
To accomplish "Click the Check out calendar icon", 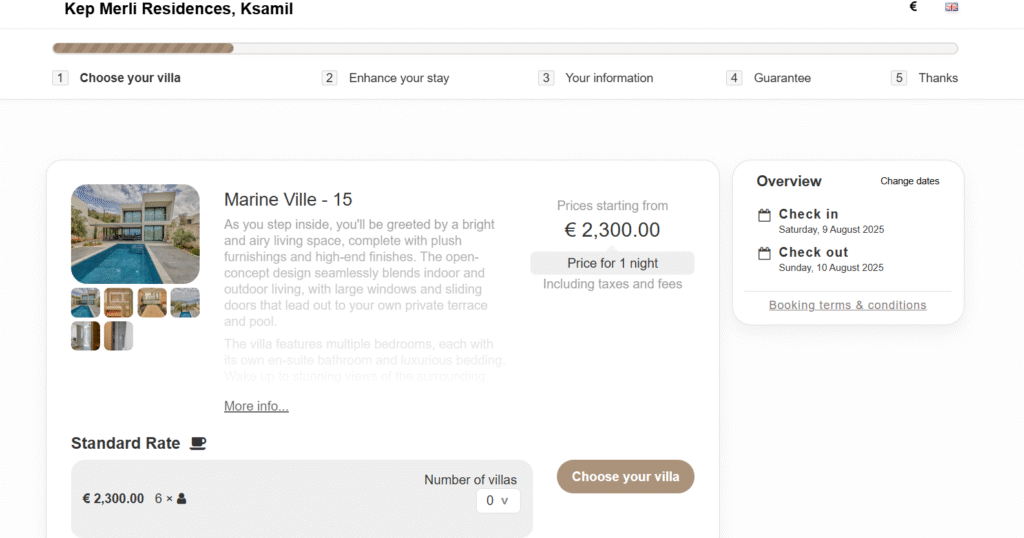I will point(764,253).
